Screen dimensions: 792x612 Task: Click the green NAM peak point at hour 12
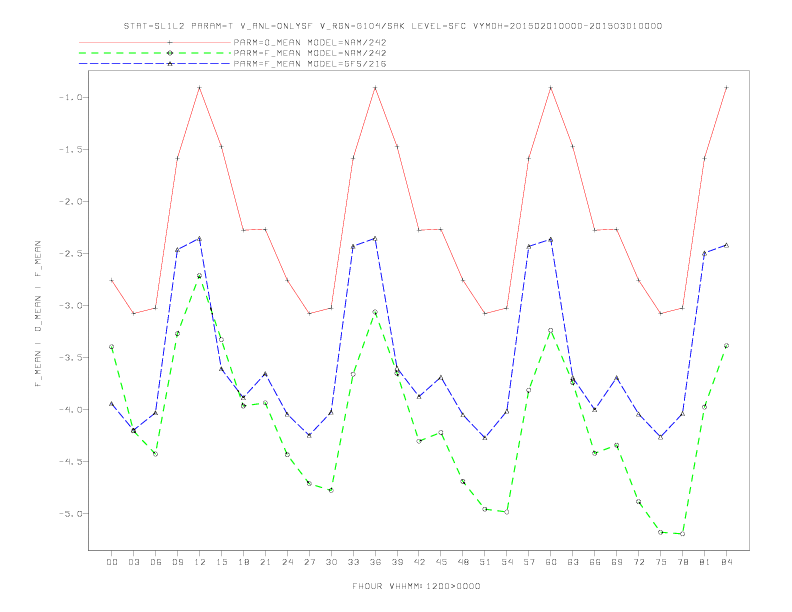pos(200,276)
